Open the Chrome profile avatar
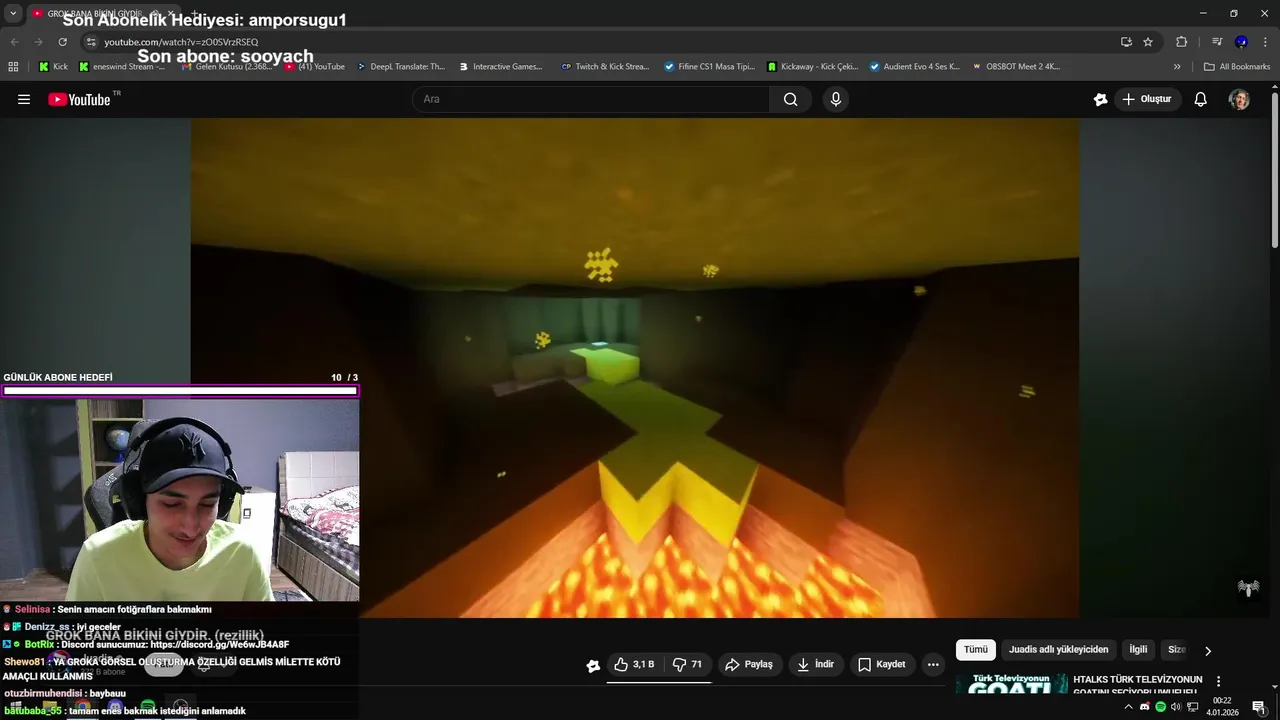 (1241, 42)
